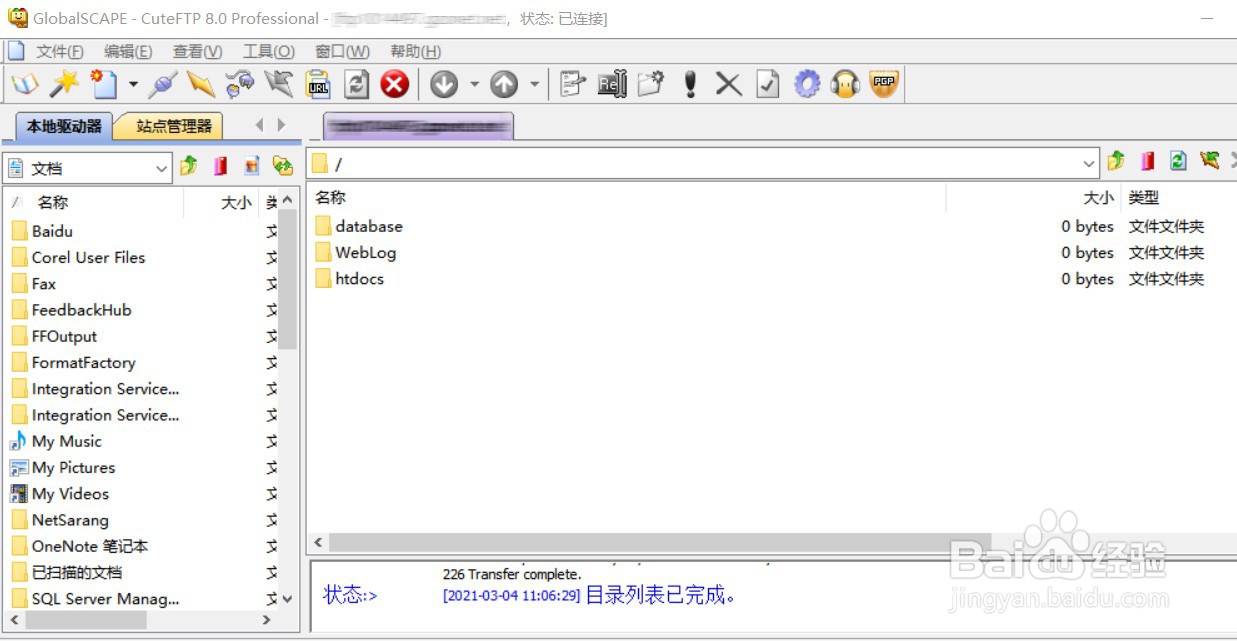Click remote pane horizontal scrollbar thumb
The image size is (1237, 641).
(x=660, y=542)
